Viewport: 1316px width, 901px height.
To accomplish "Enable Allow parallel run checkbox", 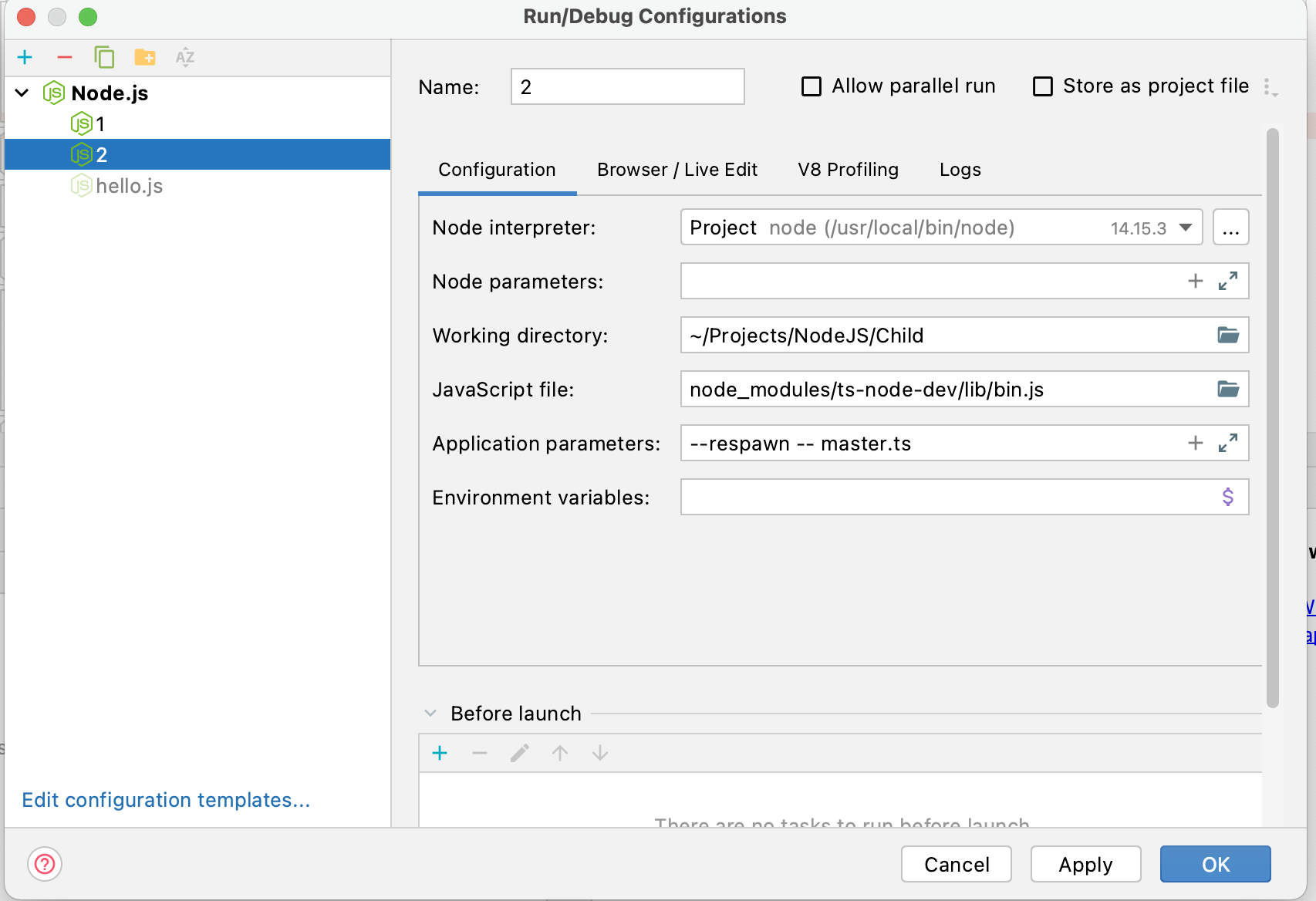I will [812, 86].
